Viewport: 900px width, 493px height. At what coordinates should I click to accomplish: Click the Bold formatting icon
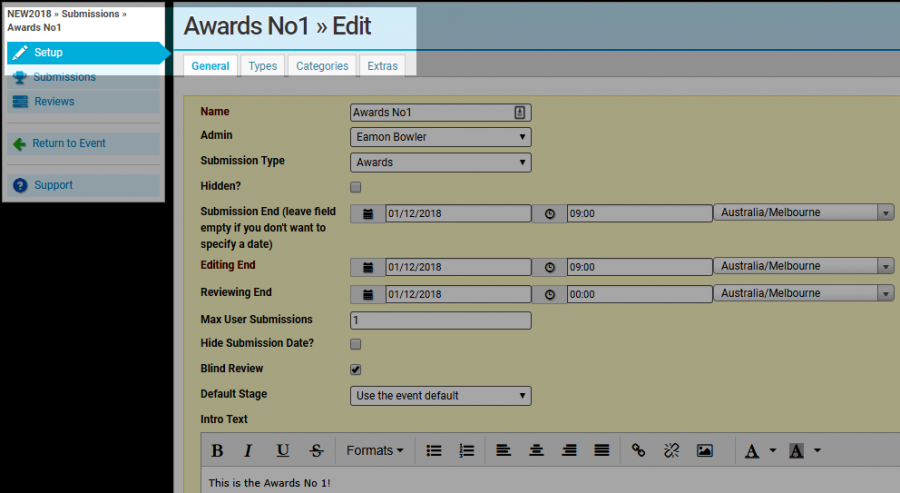tap(217, 451)
